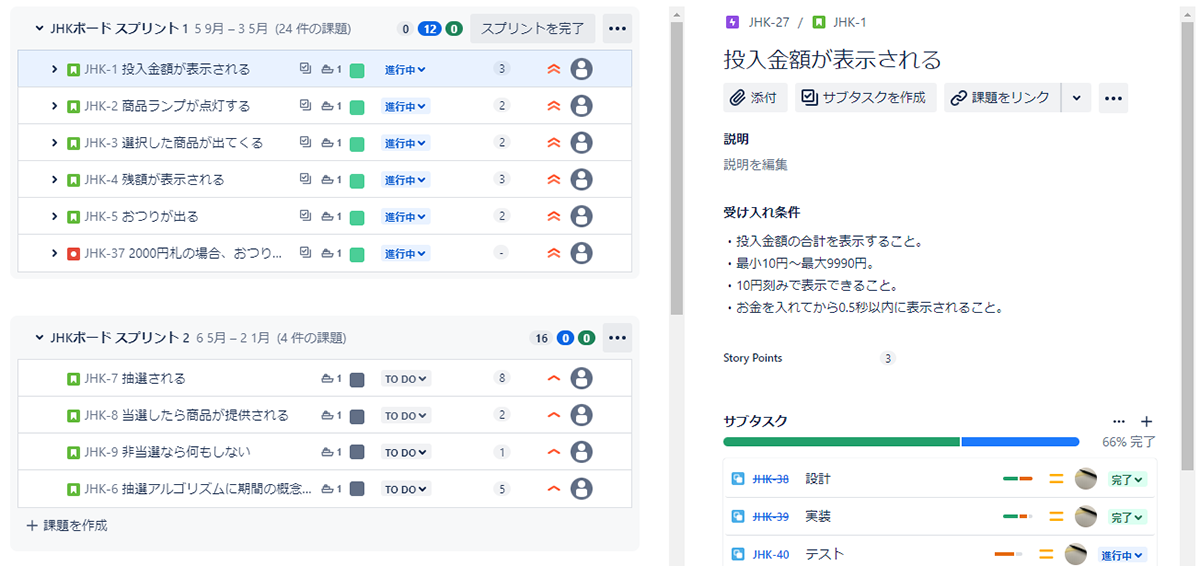Click the JHK-27 epic icon in breadcrumb
The width and height of the screenshot is (1200, 566).
(x=732, y=22)
